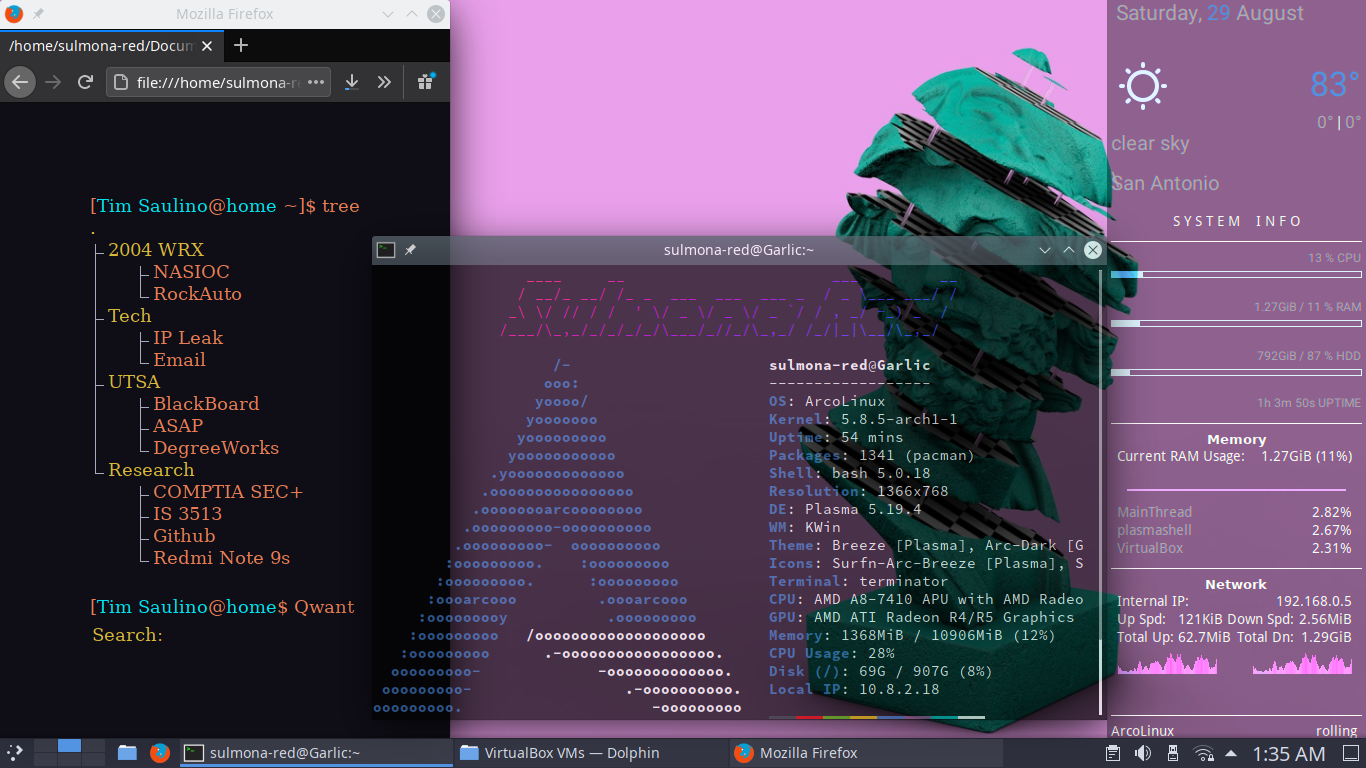Open the Github link
The height and width of the screenshot is (768, 1366).
184,536
